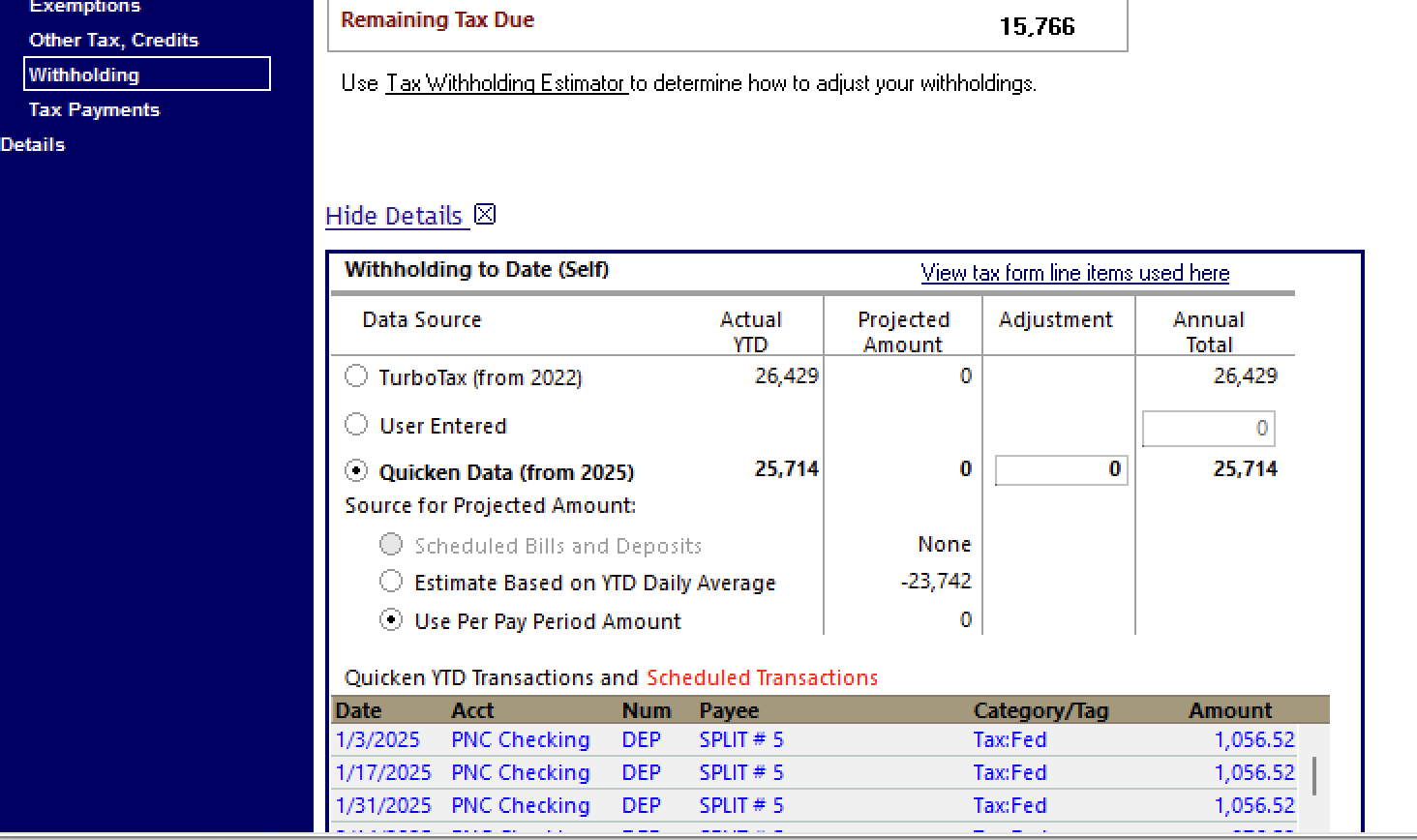Viewport: 1417px width, 840px height.
Task: Click the red Scheduled Transactions label
Action: [x=763, y=677]
